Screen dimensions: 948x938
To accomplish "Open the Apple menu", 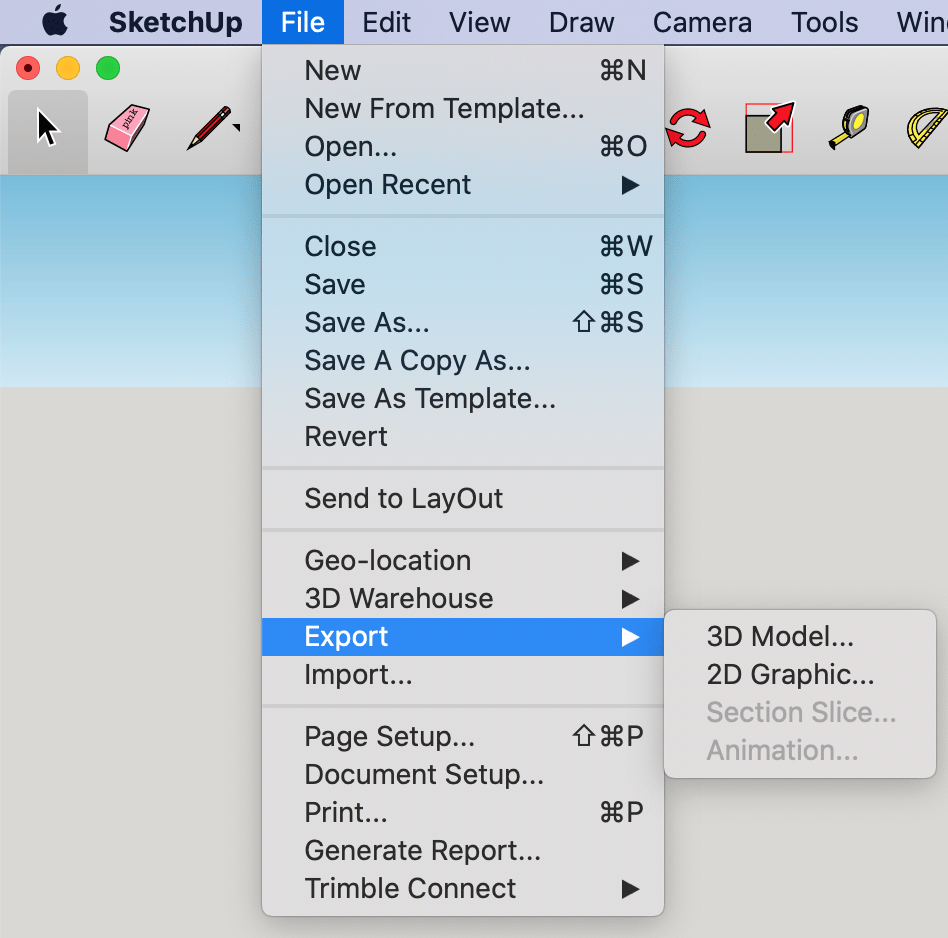I will point(55,22).
